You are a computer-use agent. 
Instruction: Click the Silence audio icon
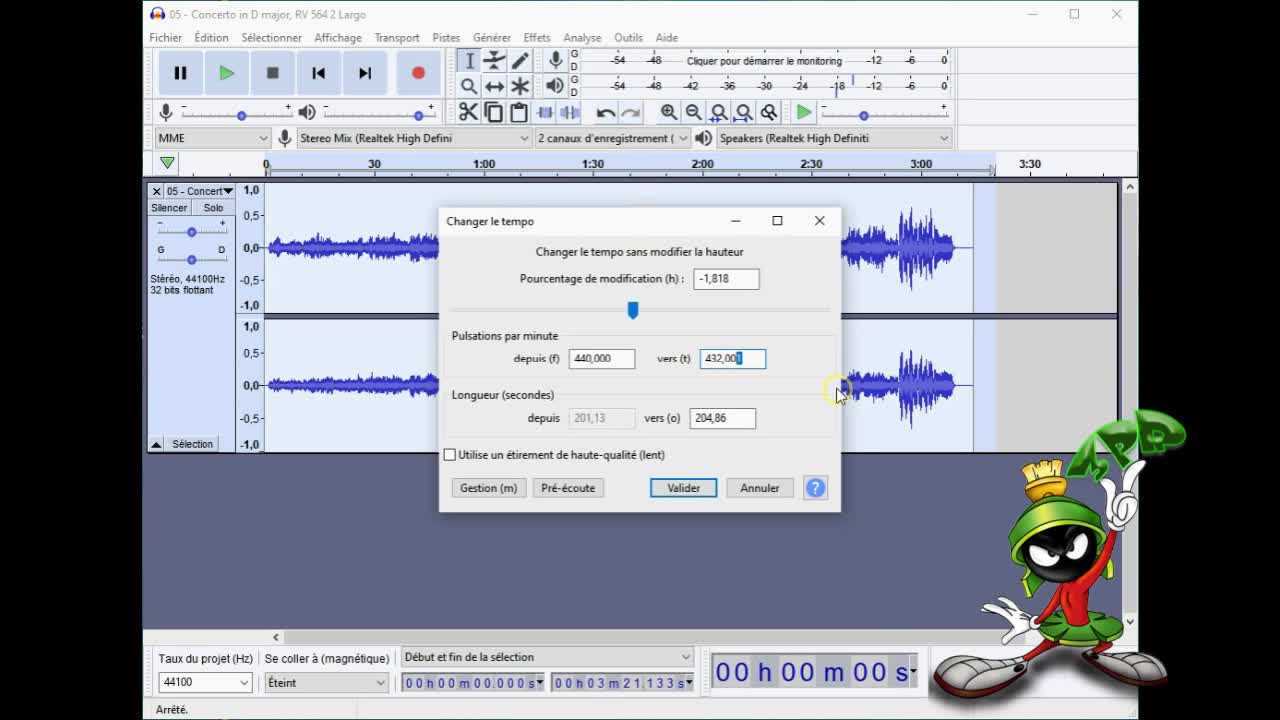(x=569, y=112)
